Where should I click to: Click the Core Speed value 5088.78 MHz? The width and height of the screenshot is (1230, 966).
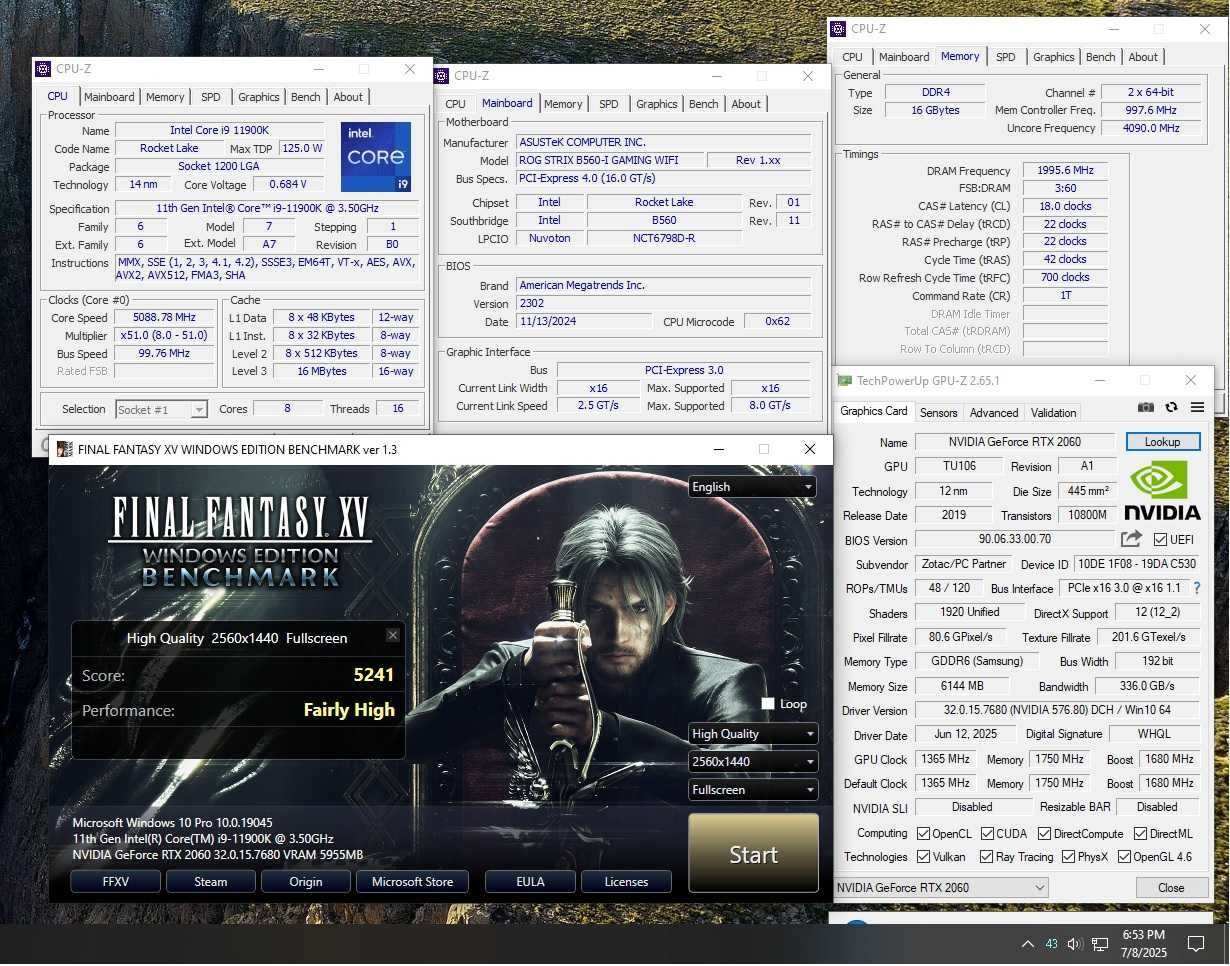tap(165, 318)
